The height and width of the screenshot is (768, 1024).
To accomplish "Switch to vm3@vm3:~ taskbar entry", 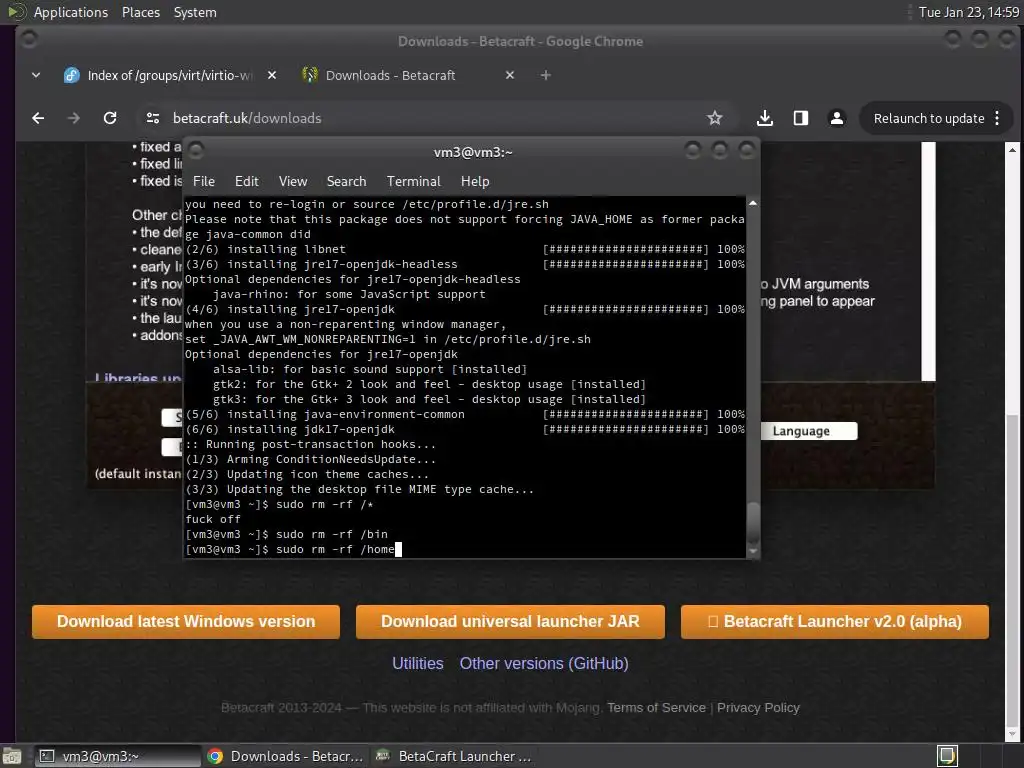I will click(x=117, y=756).
